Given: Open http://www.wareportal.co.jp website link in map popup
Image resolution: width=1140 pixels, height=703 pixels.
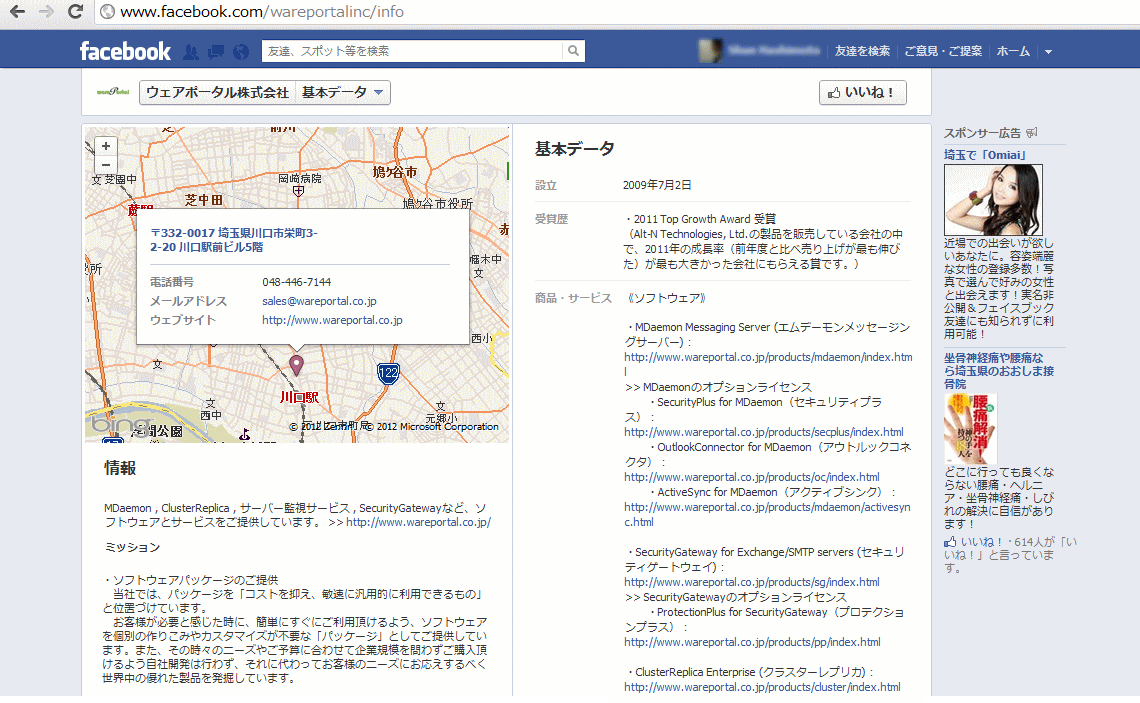Looking at the screenshot, I should click(332, 320).
